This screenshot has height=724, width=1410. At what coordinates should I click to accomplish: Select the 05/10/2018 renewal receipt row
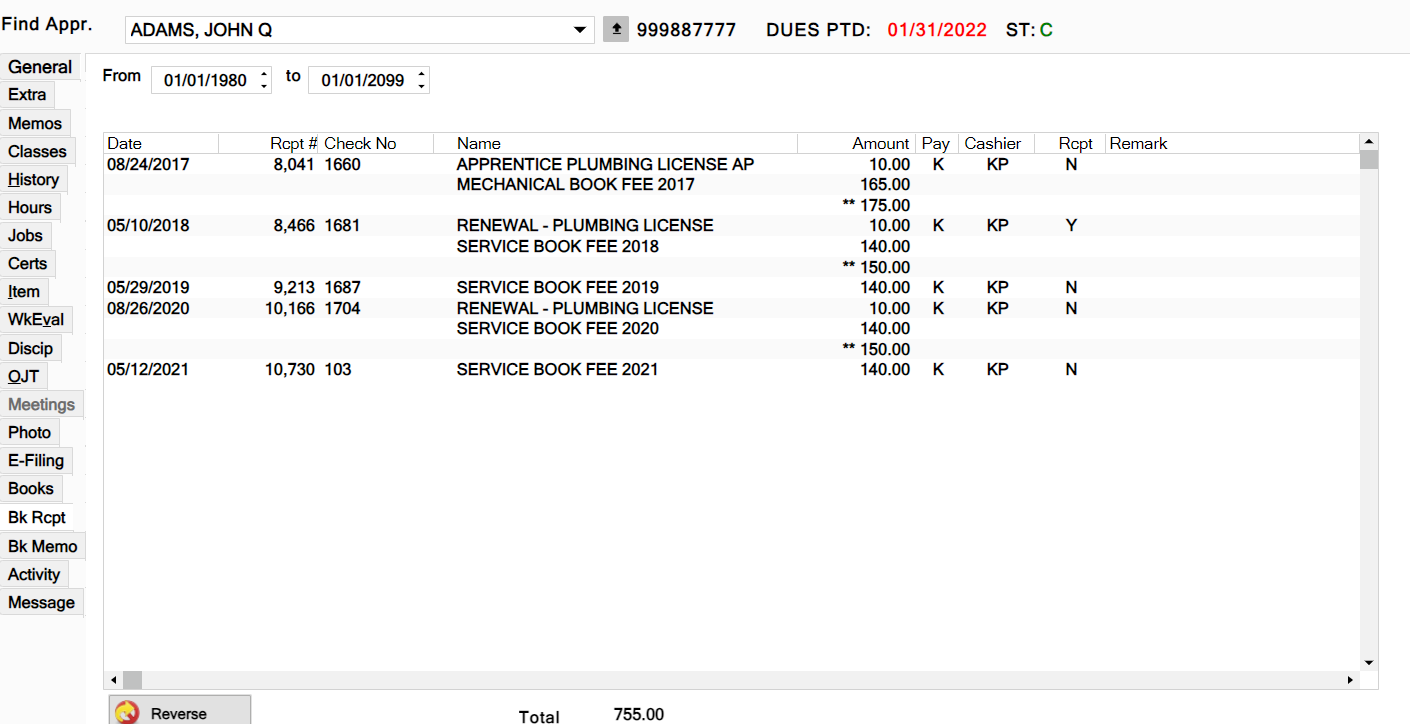tap(585, 226)
